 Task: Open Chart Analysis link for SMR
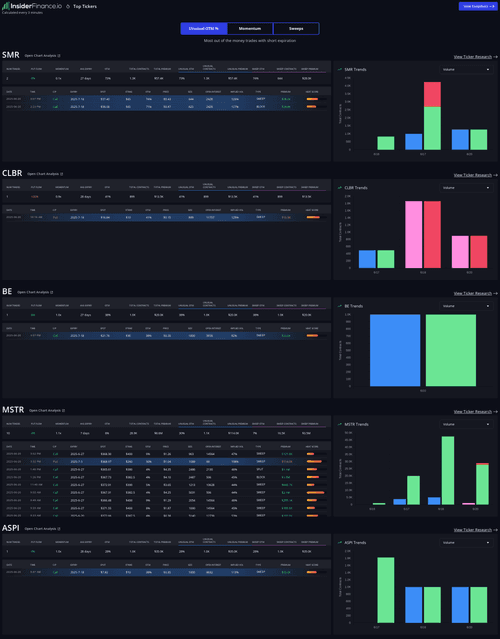(40, 56)
